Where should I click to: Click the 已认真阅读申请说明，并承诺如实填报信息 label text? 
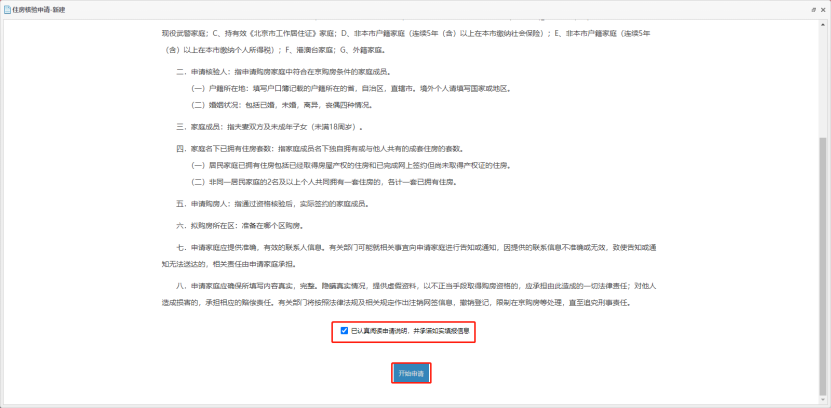tap(410, 331)
